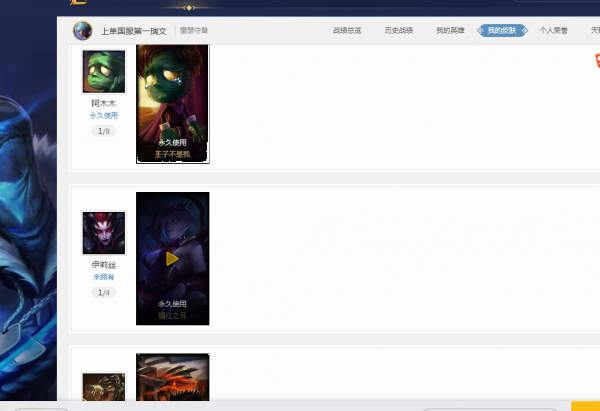Click the player avatar in the profile header
This screenshot has height=411, width=600.
pos(83,31)
